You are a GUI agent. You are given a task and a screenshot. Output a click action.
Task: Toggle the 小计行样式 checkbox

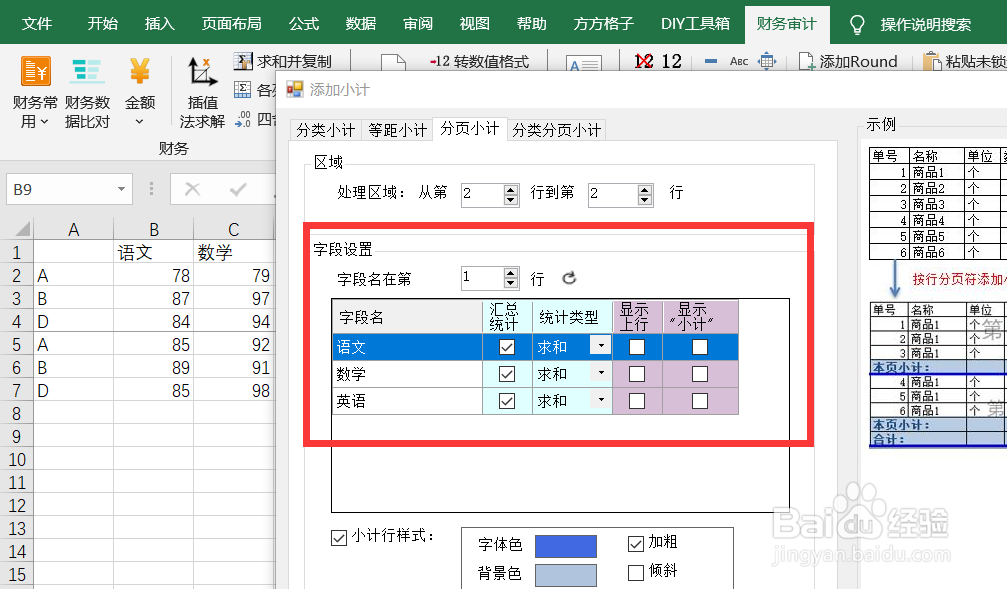tap(338, 538)
